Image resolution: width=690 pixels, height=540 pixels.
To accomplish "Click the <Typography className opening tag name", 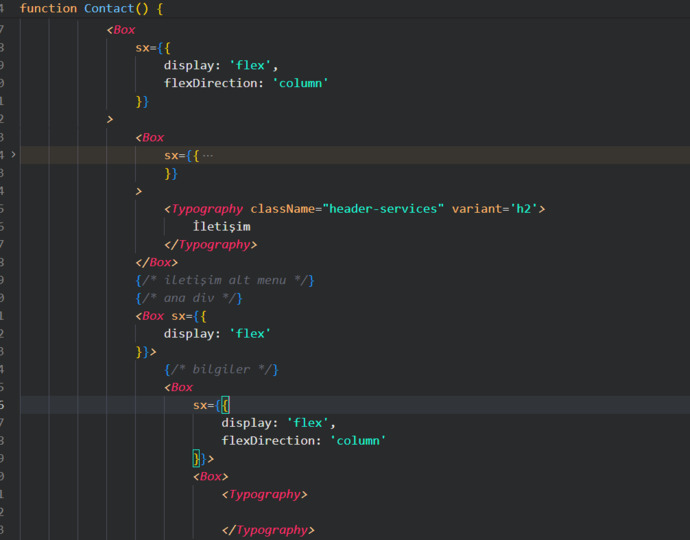I will [x=207, y=209].
